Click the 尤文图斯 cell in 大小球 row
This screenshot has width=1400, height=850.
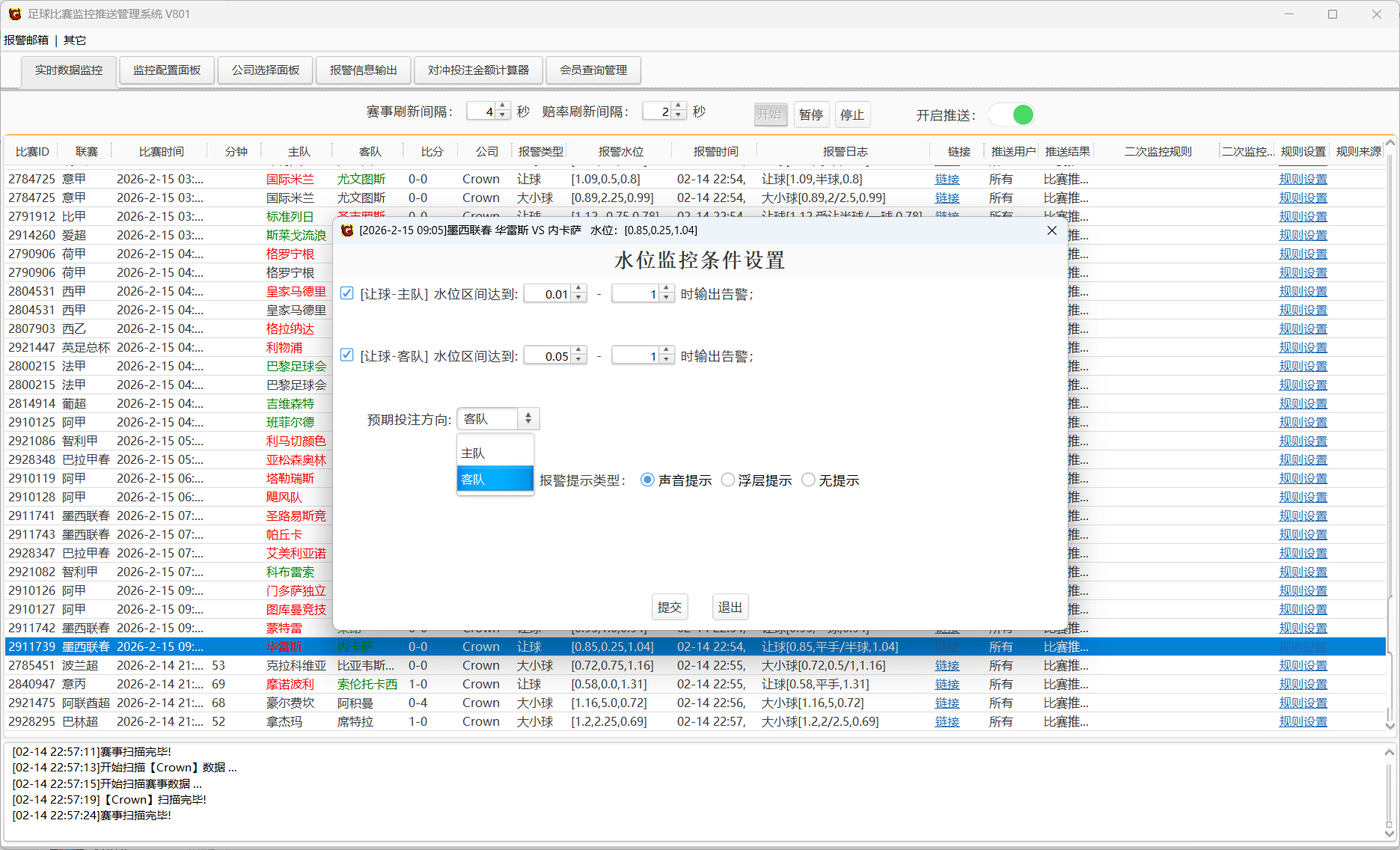tap(361, 198)
